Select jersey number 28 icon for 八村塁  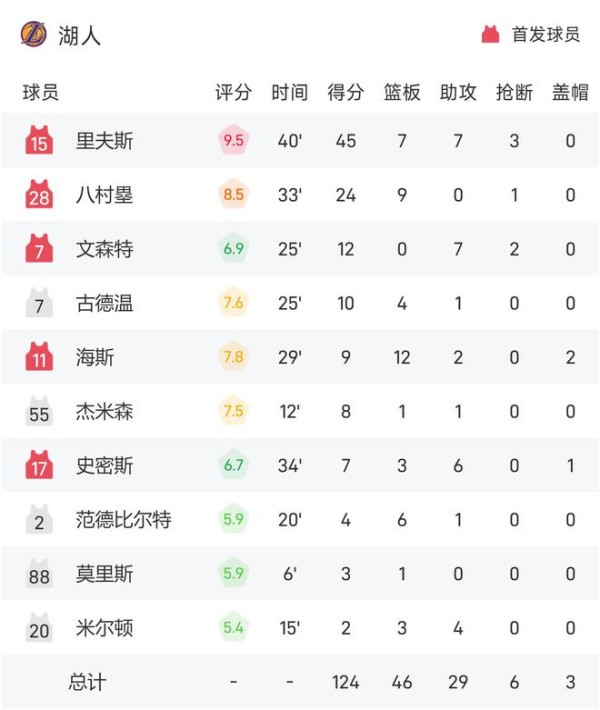(x=39, y=194)
